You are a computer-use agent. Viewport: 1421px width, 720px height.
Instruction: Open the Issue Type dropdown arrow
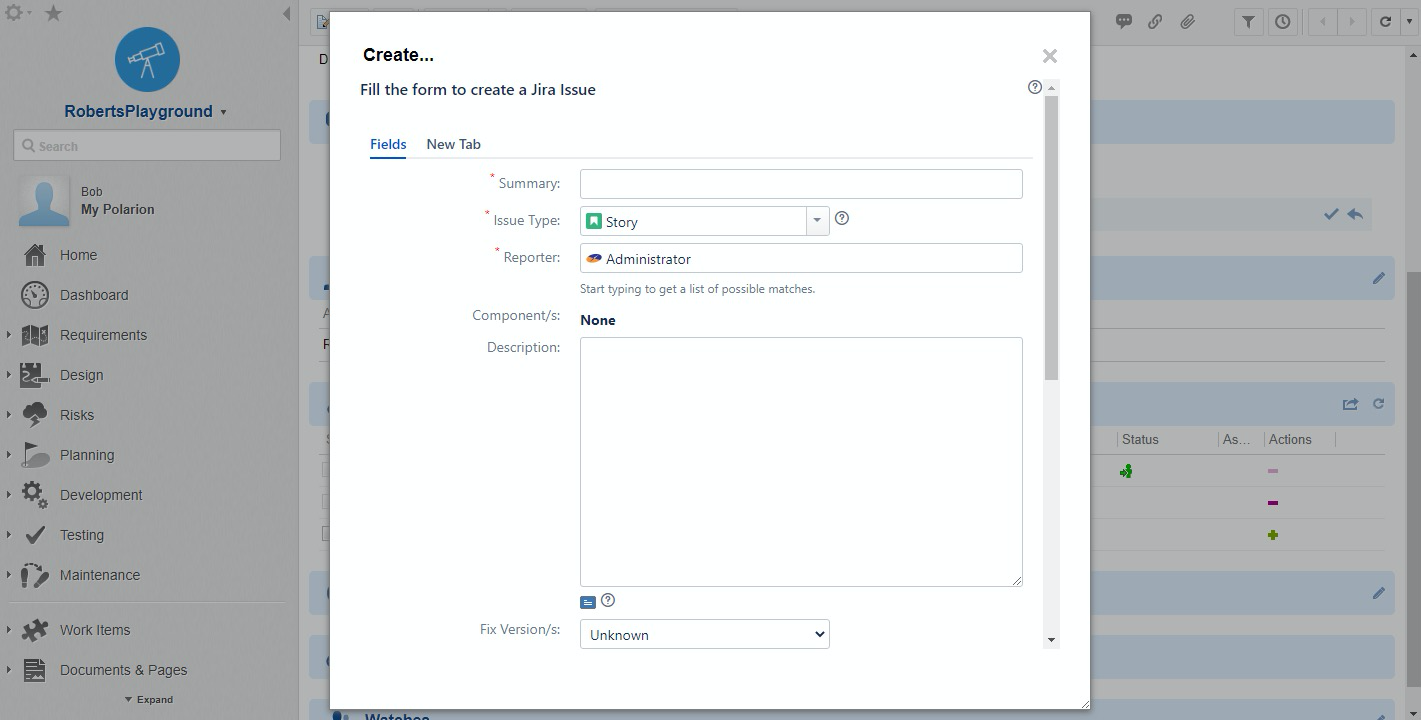(818, 221)
